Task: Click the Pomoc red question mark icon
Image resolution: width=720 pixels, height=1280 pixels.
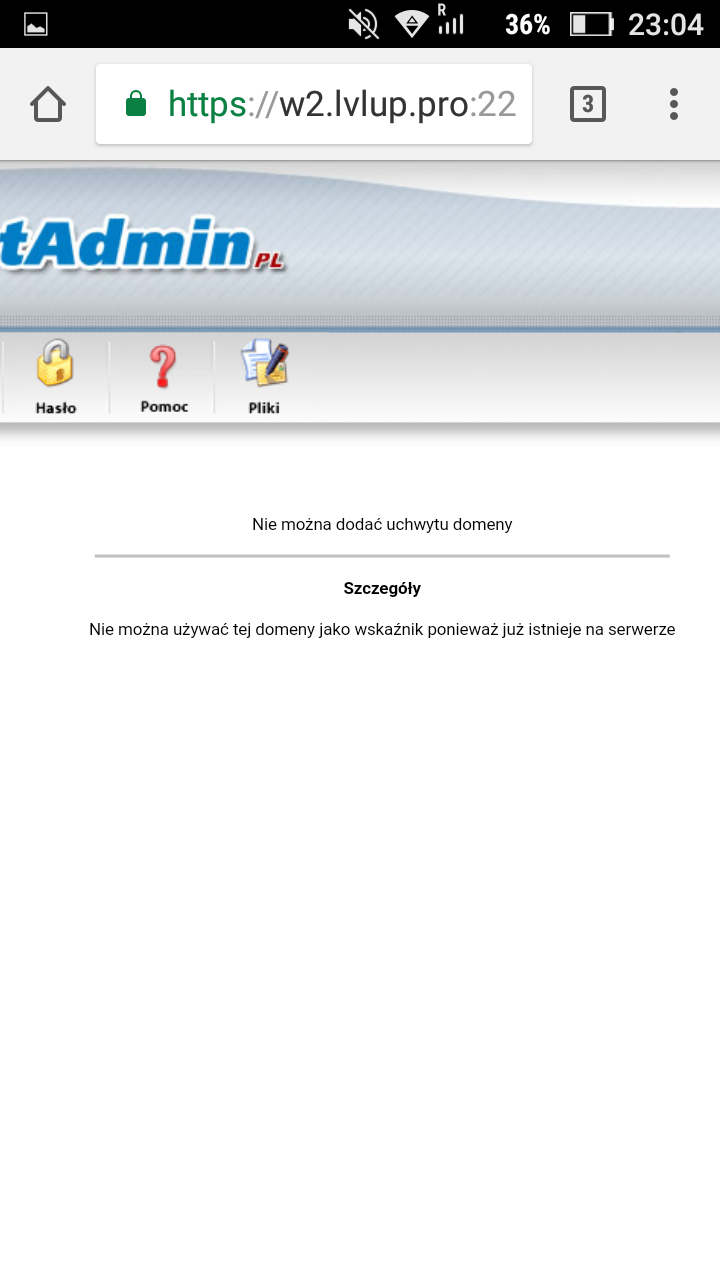Action: point(163,366)
